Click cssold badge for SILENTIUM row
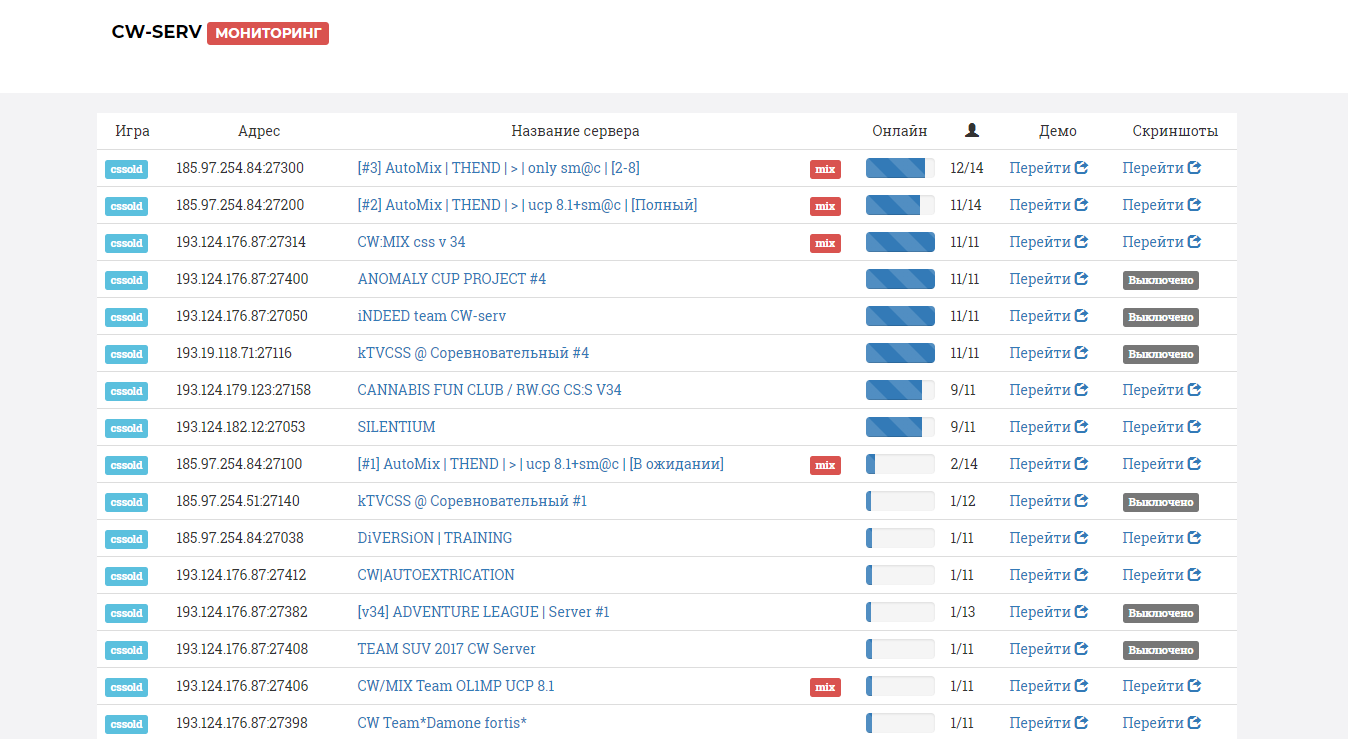Viewport: 1348px width, 739px height. (x=126, y=428)
